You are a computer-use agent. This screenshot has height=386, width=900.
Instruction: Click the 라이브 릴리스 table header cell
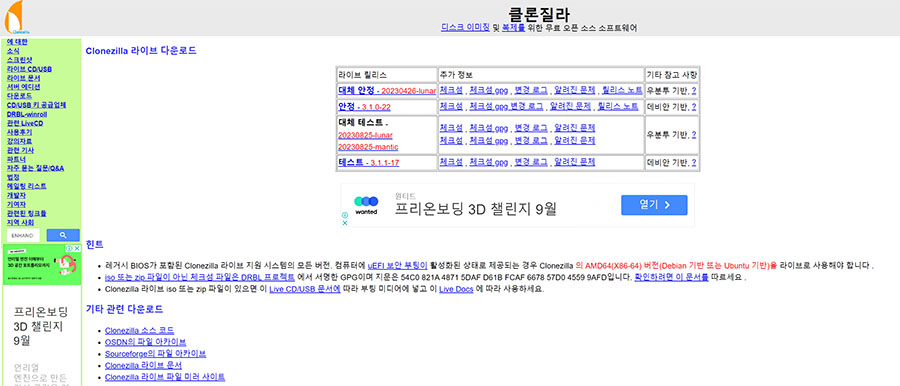pyautogui.click(x=387, y=75)
